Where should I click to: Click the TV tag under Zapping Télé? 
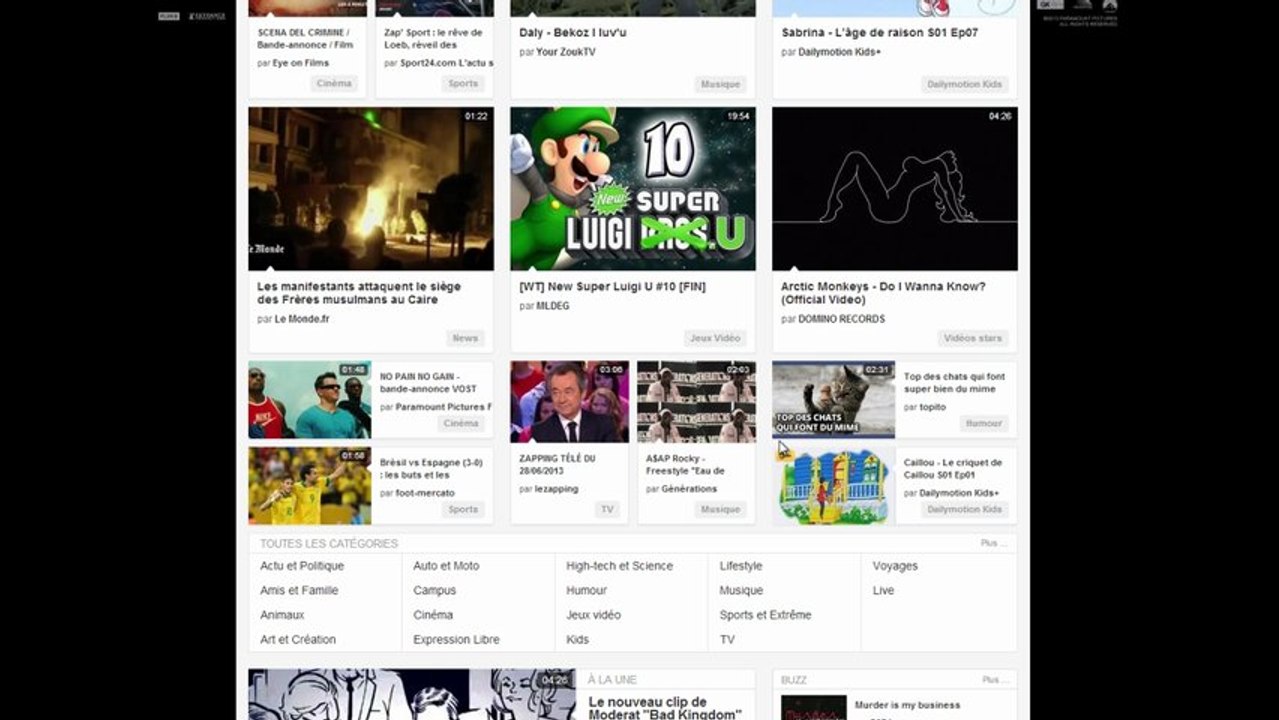607,509
